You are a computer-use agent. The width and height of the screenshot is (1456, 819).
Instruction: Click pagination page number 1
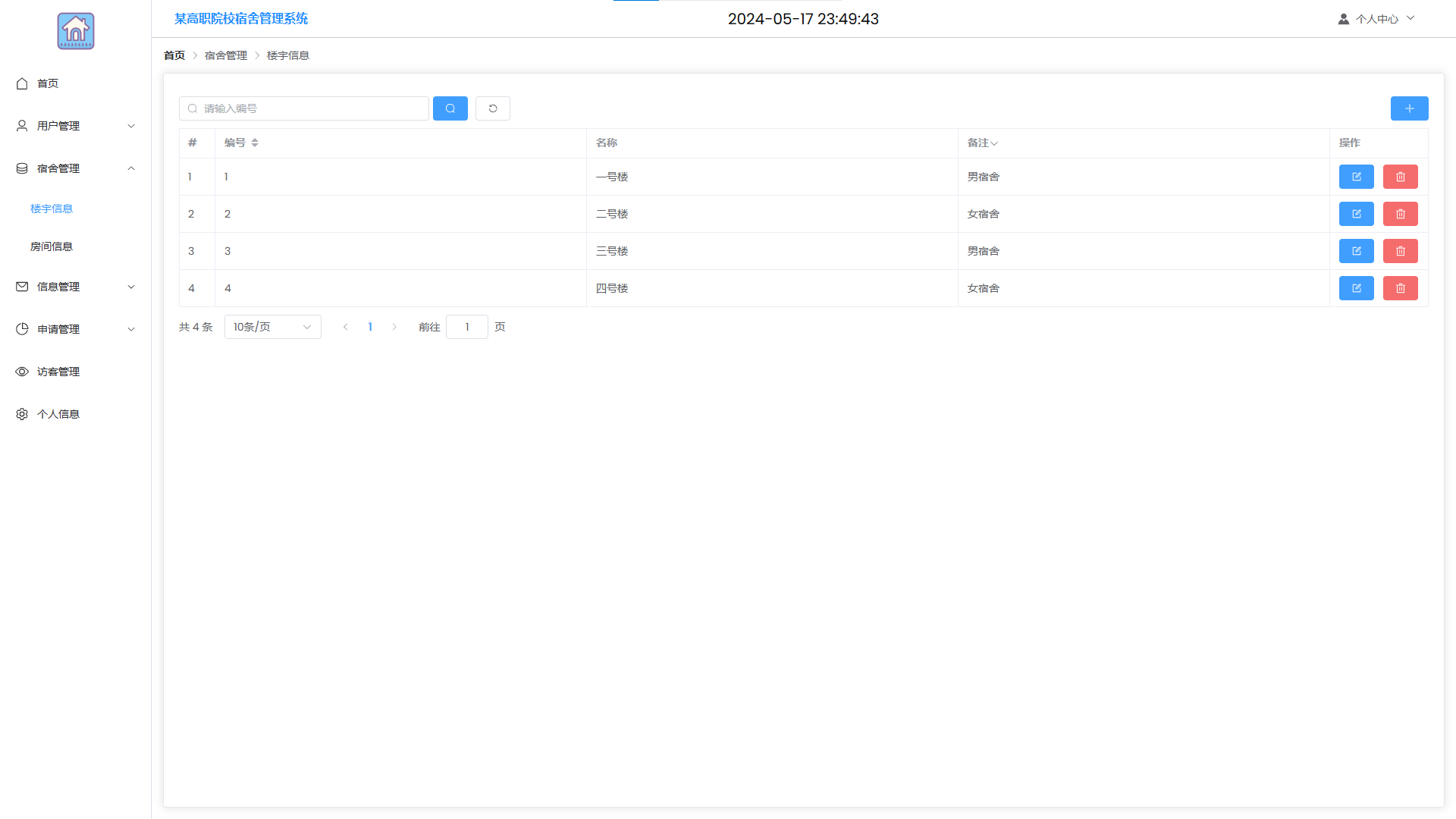(370, 327)
